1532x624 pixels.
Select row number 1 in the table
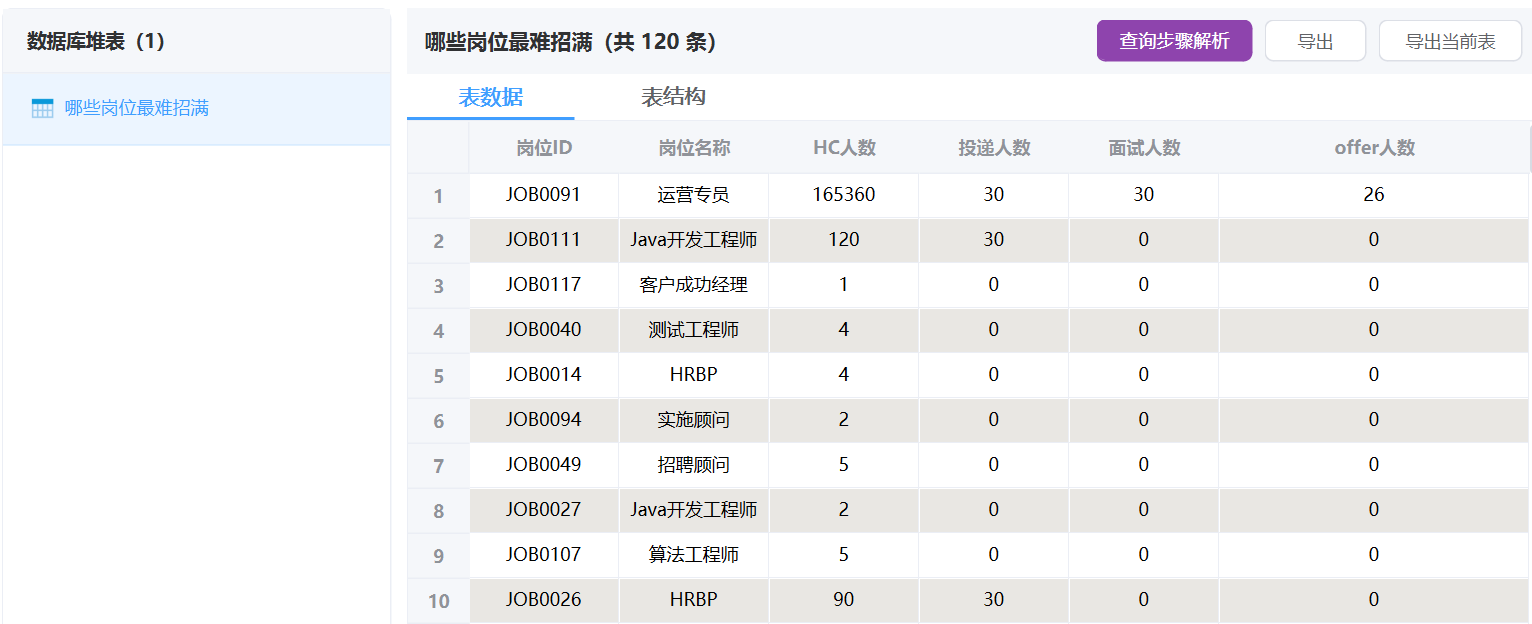tap(438, 196)
